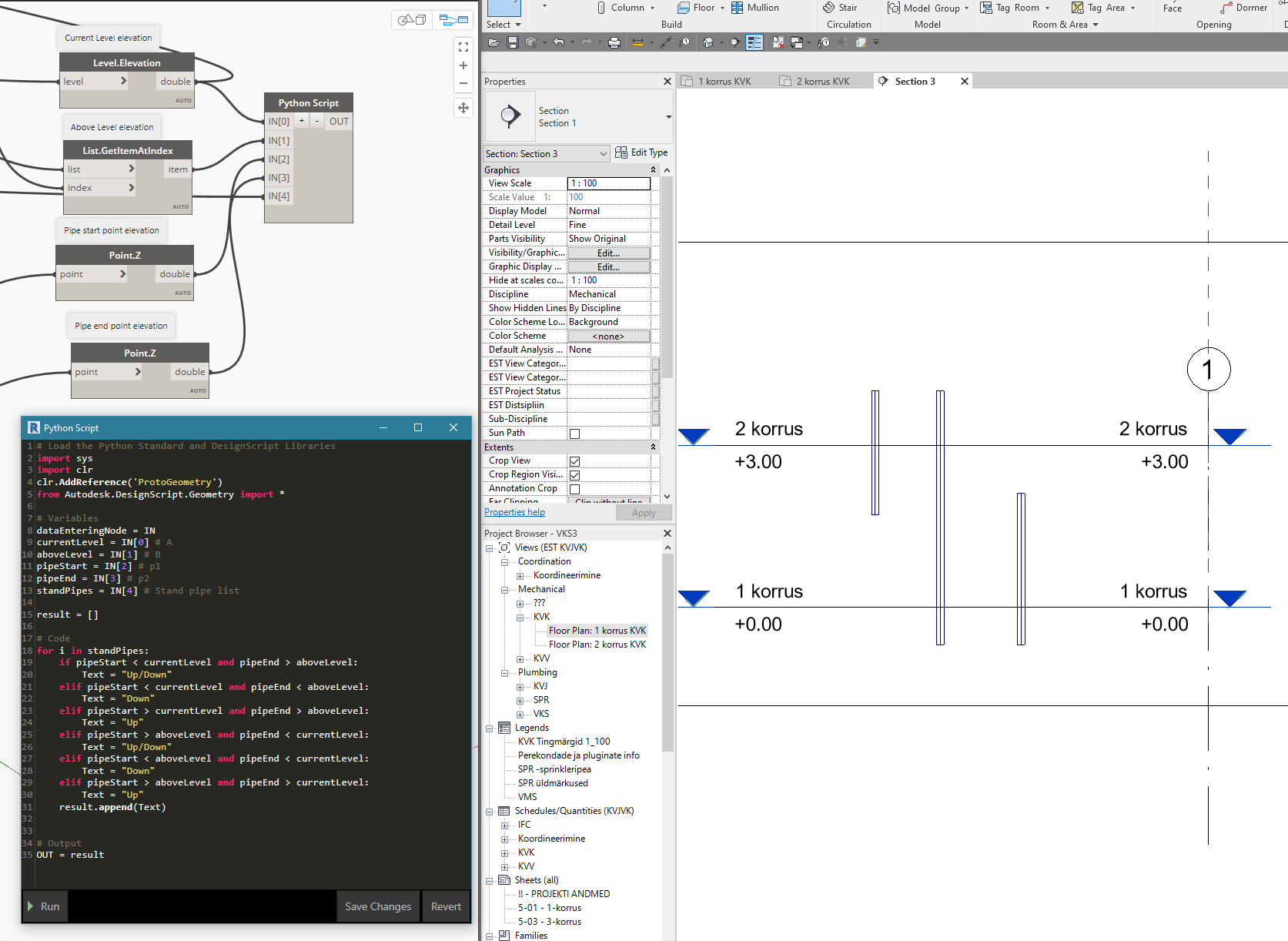This screenshot has height=941, width=1288.
Task: Click the Print icon in the quick access toolbar
Action: click(x=614, y=42)
